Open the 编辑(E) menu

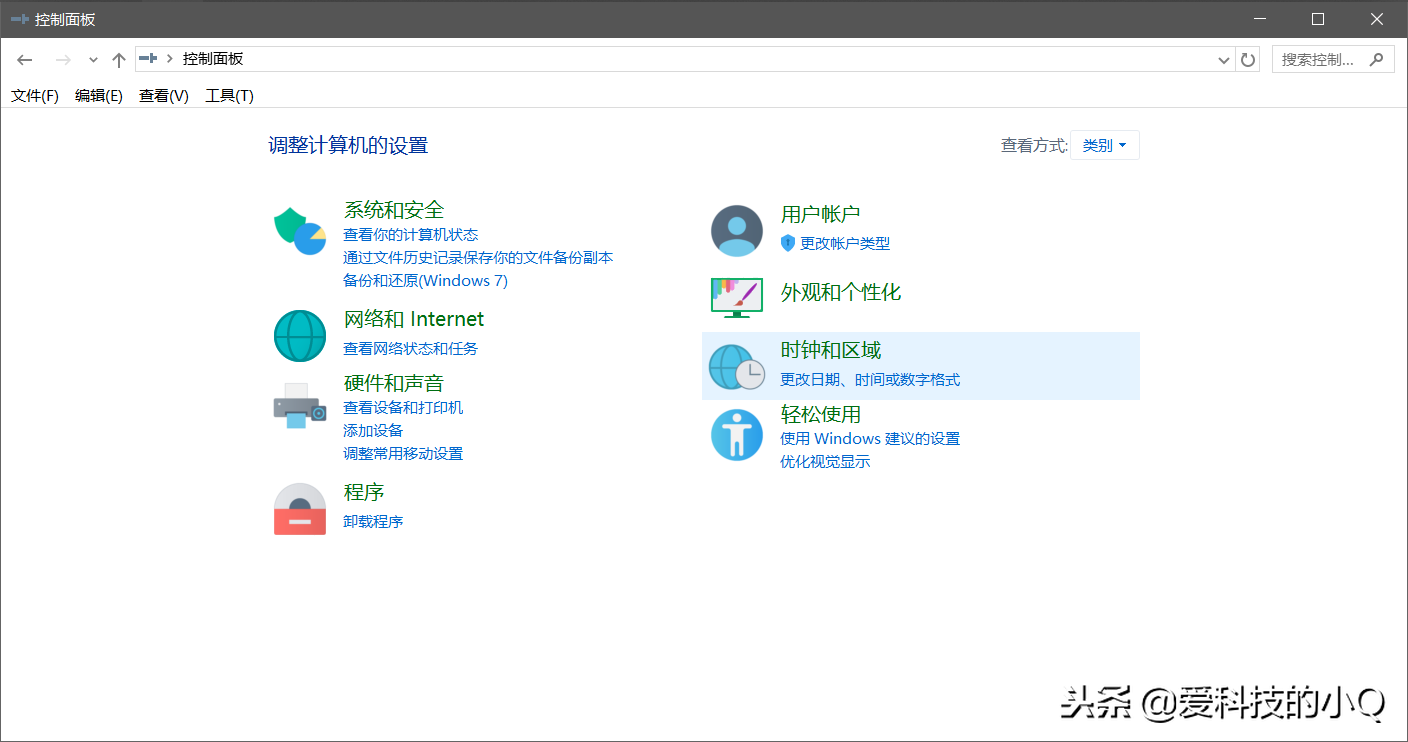click(x=99, y=96)
